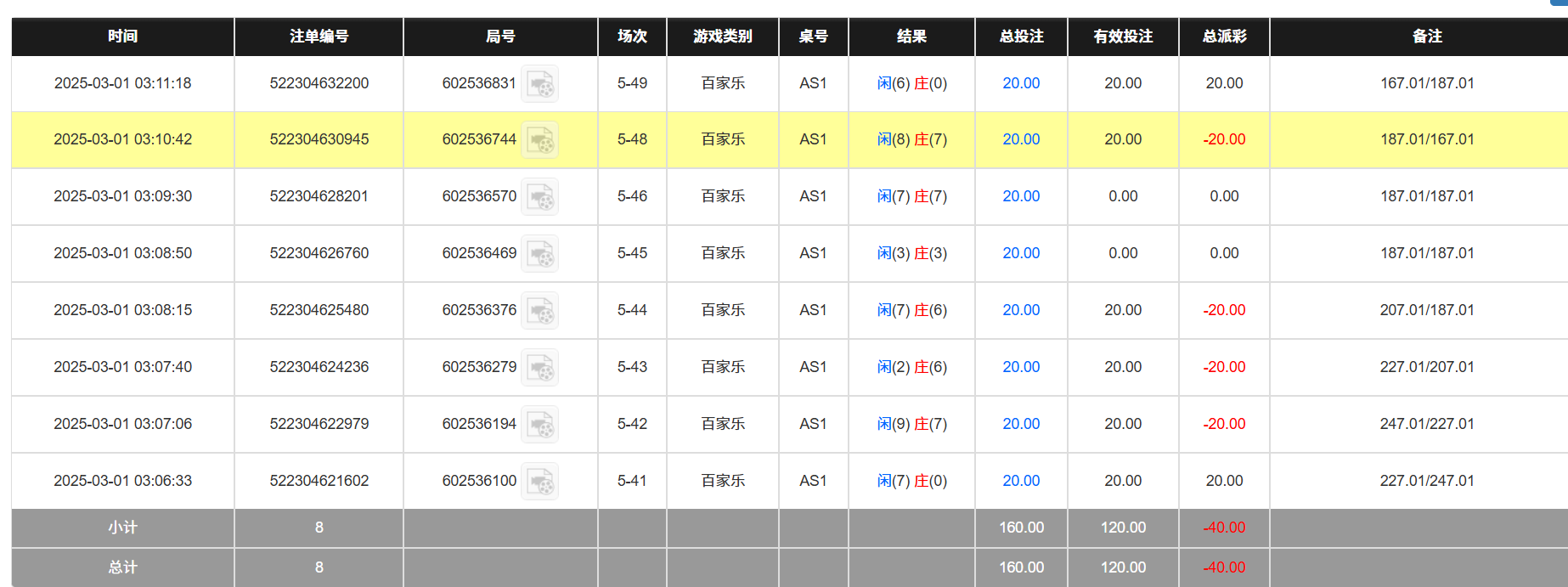Click the 有效投注 column header
The height and width of the screenshot is (587, 1568).
tap(1123, 37)
